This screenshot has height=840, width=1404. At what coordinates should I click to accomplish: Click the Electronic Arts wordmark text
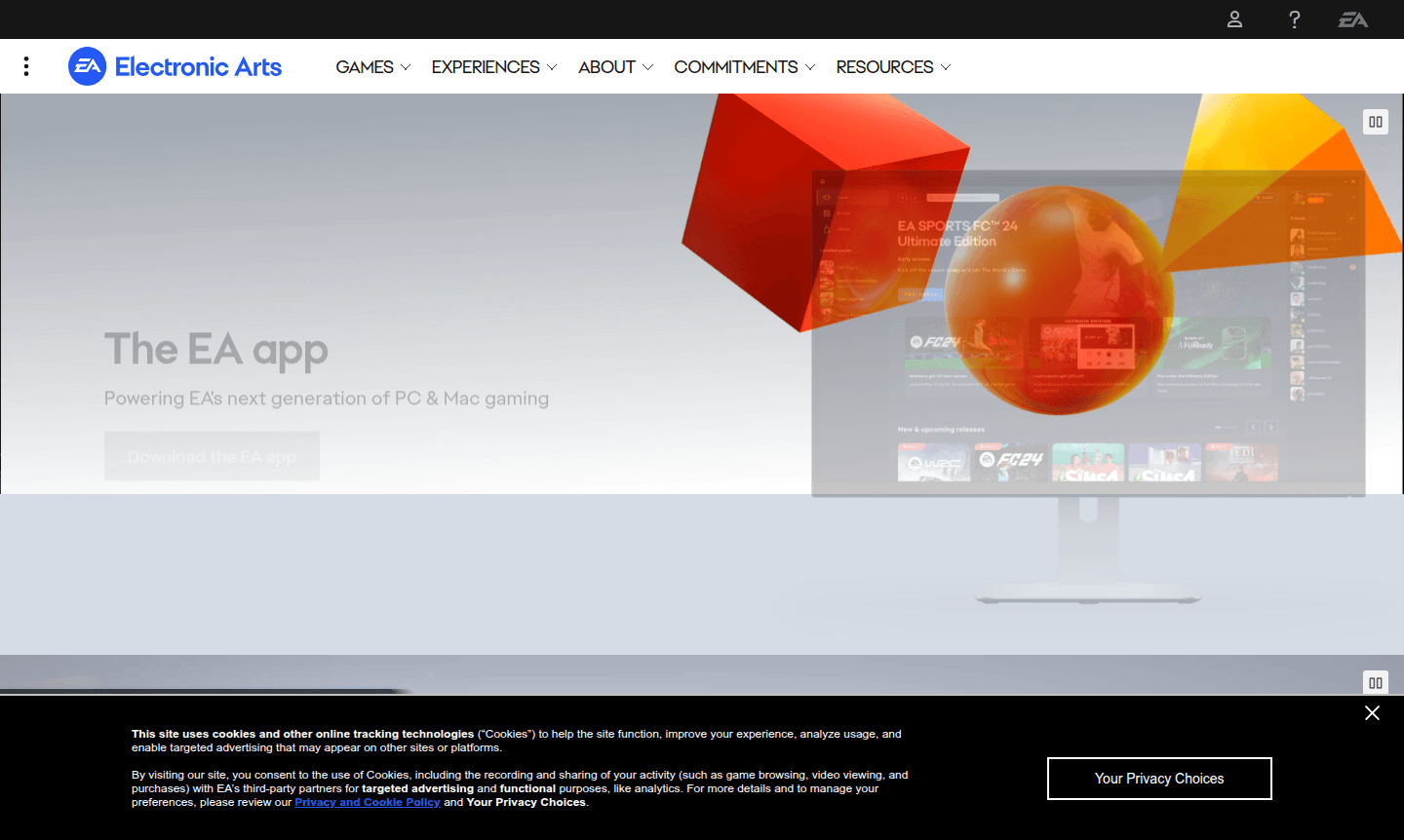(198, 66)
